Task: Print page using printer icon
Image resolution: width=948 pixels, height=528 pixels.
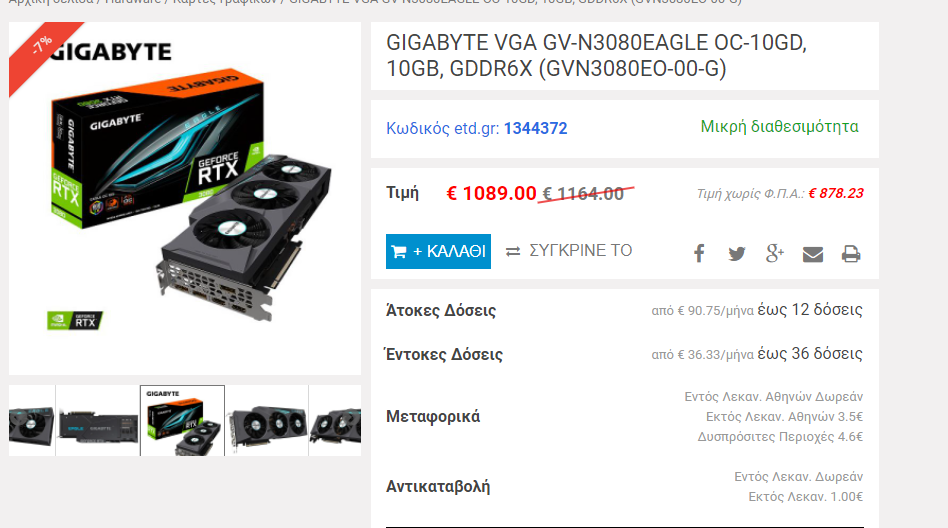Action: pyautogui.click(x=851, y=254)
